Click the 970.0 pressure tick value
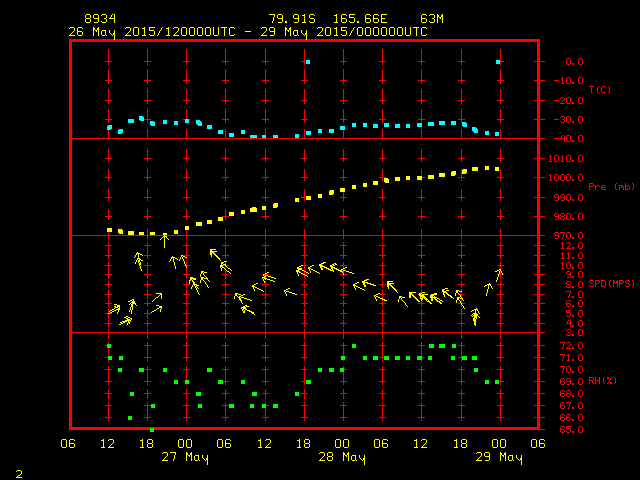The image size is (640, 480). click(569, 236)
